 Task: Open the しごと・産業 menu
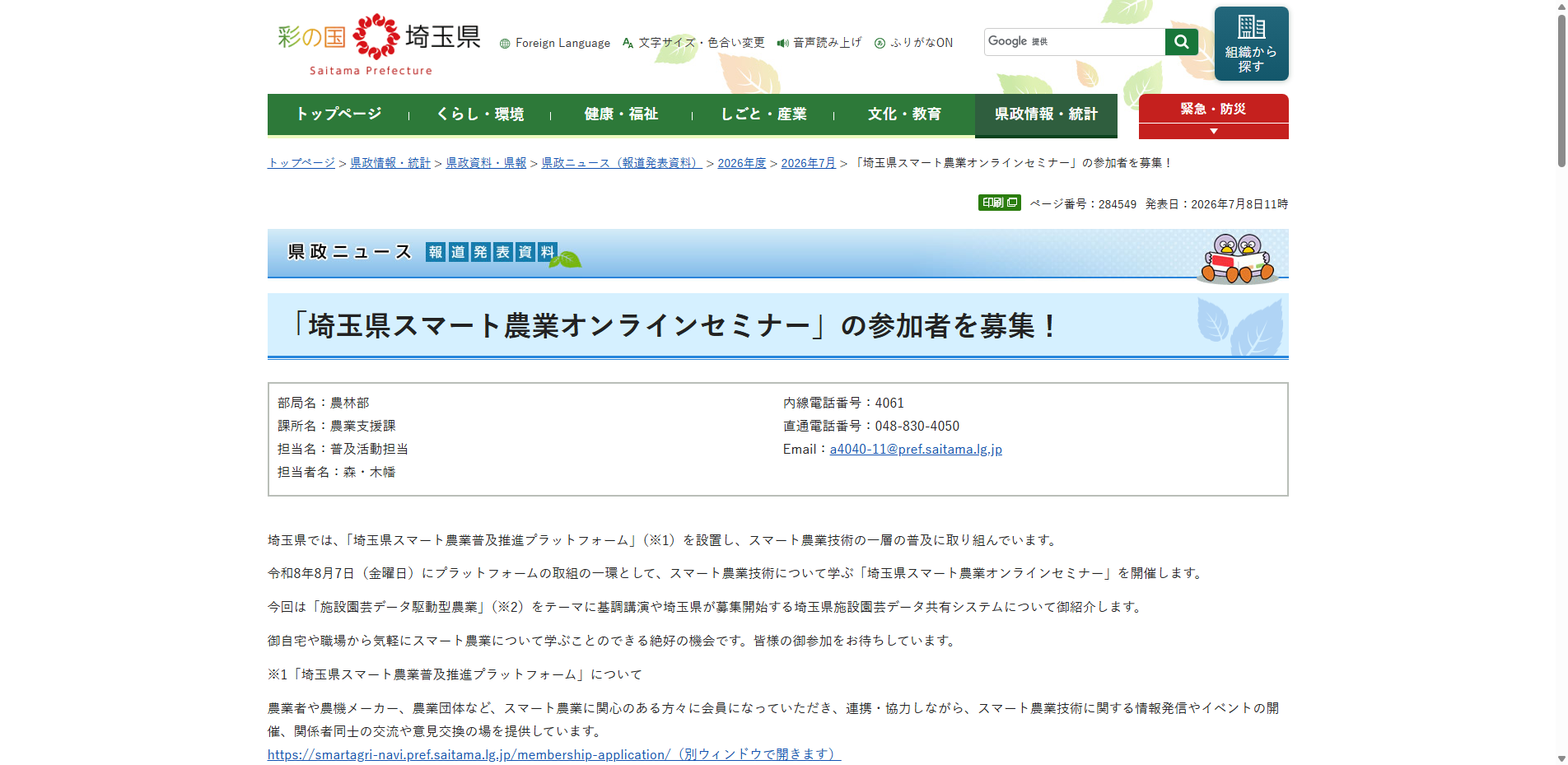click(x=763, y=114)
